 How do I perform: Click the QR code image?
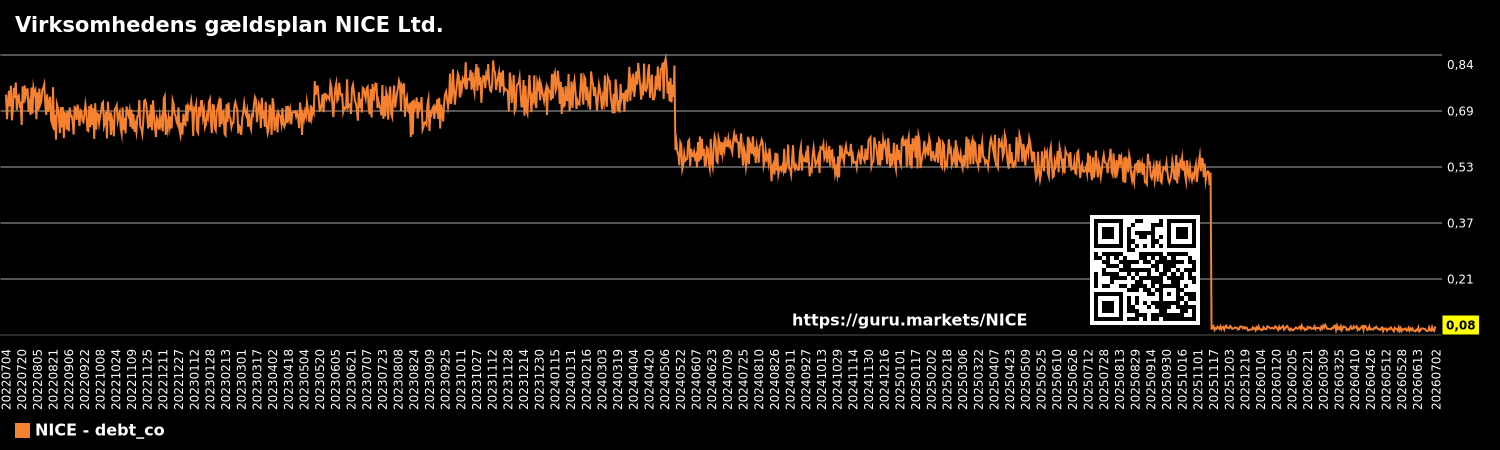pos(1145,270)
